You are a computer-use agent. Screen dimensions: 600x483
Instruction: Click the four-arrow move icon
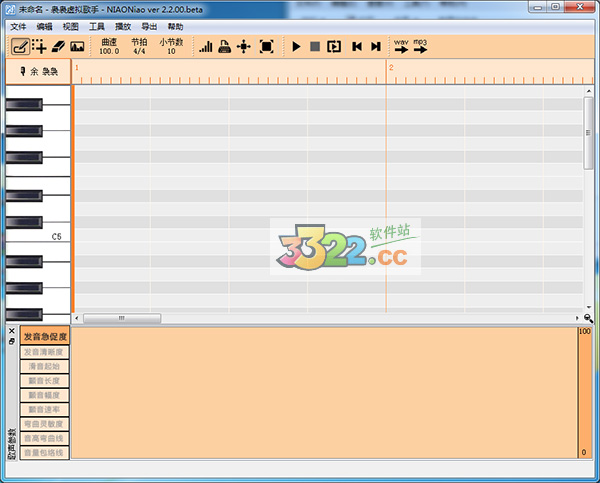(x=243, y=47)
